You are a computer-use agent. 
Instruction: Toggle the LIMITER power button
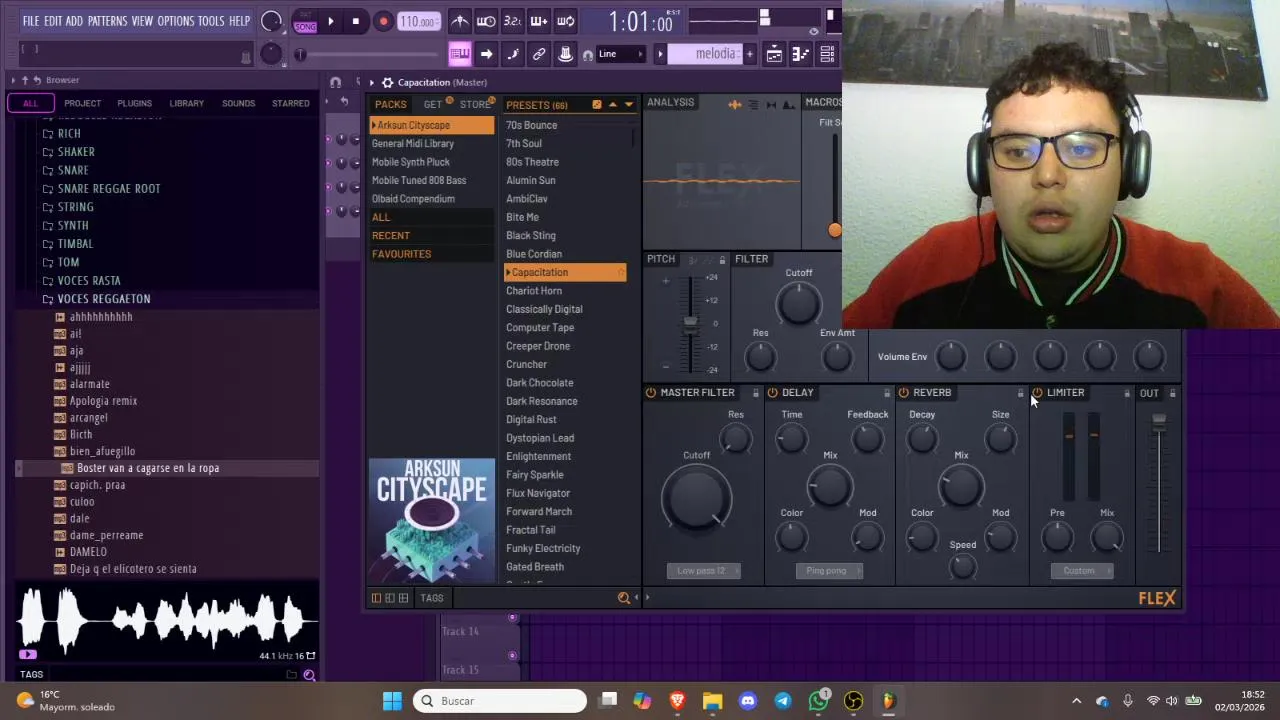[x=1037, y=393]
